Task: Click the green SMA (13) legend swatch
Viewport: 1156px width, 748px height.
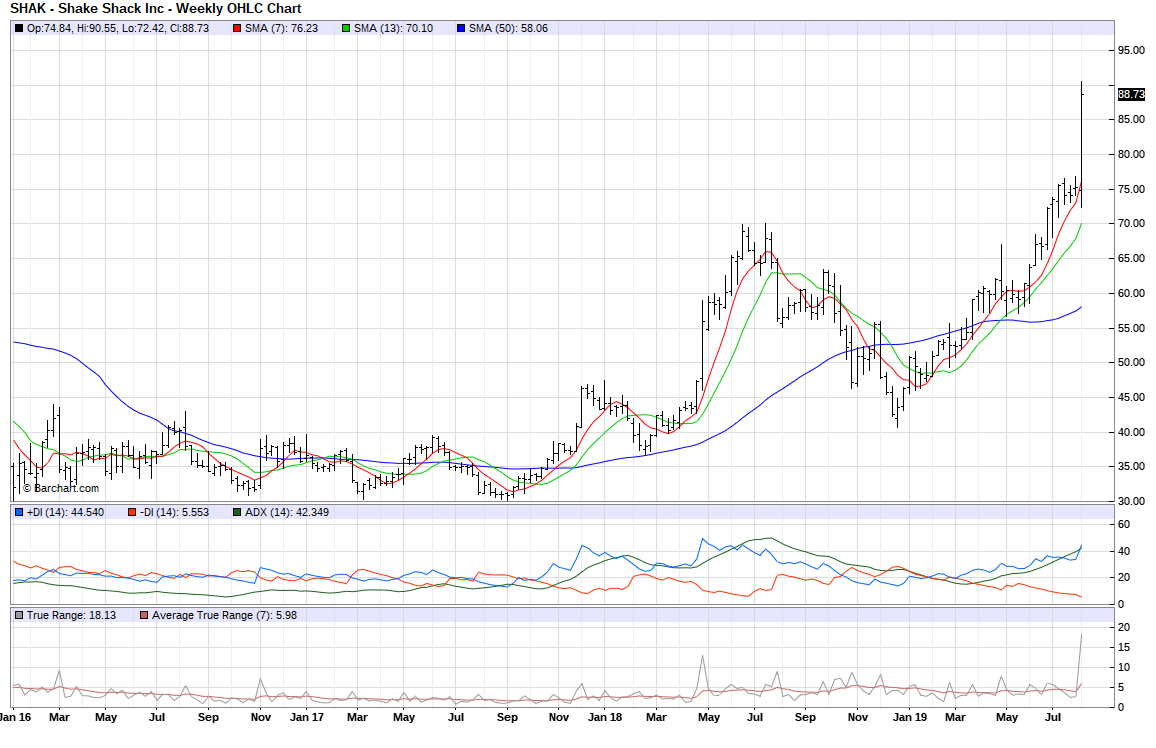Action: point(346,29)
